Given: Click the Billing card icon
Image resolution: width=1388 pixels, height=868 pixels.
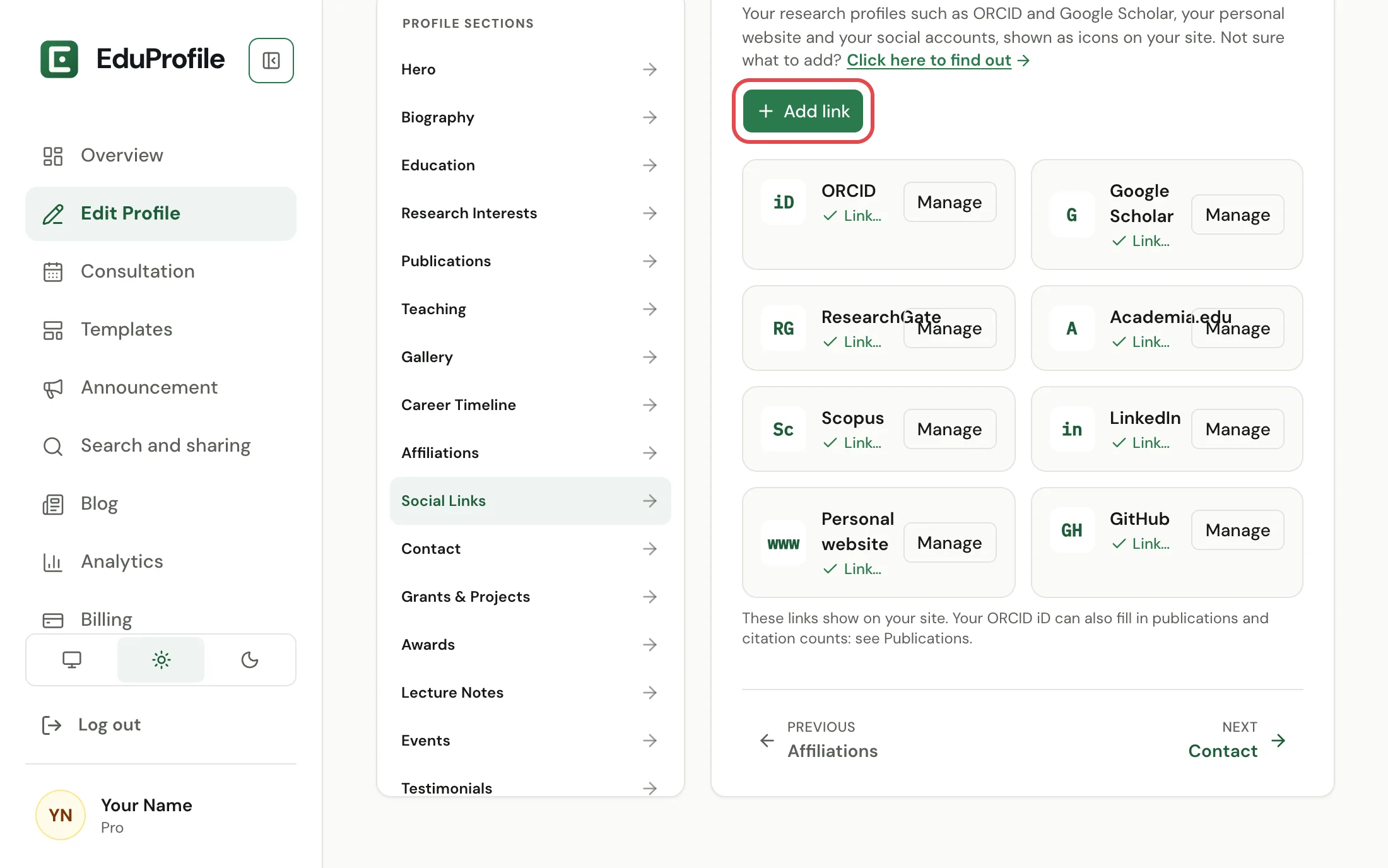Looking at the screenshot, I should (53, 620).
